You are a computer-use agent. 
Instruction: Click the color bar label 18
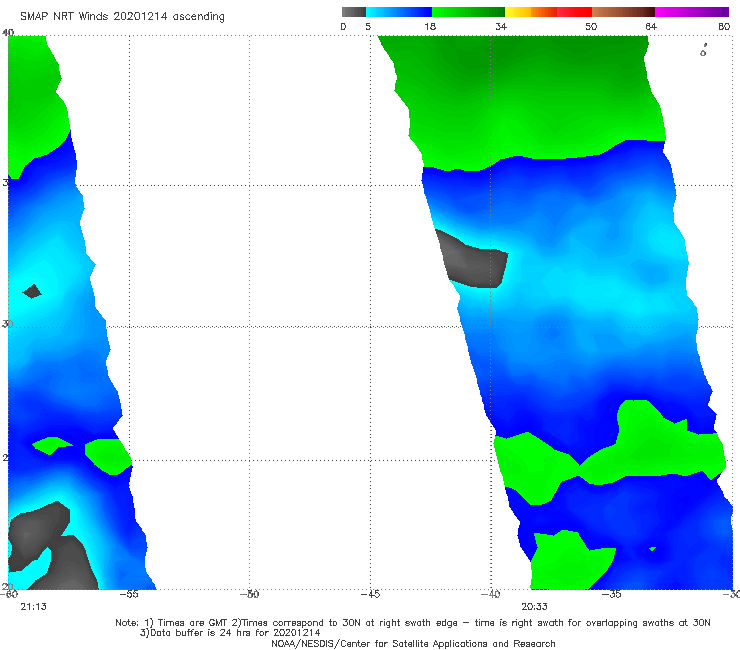click(430, 26)
